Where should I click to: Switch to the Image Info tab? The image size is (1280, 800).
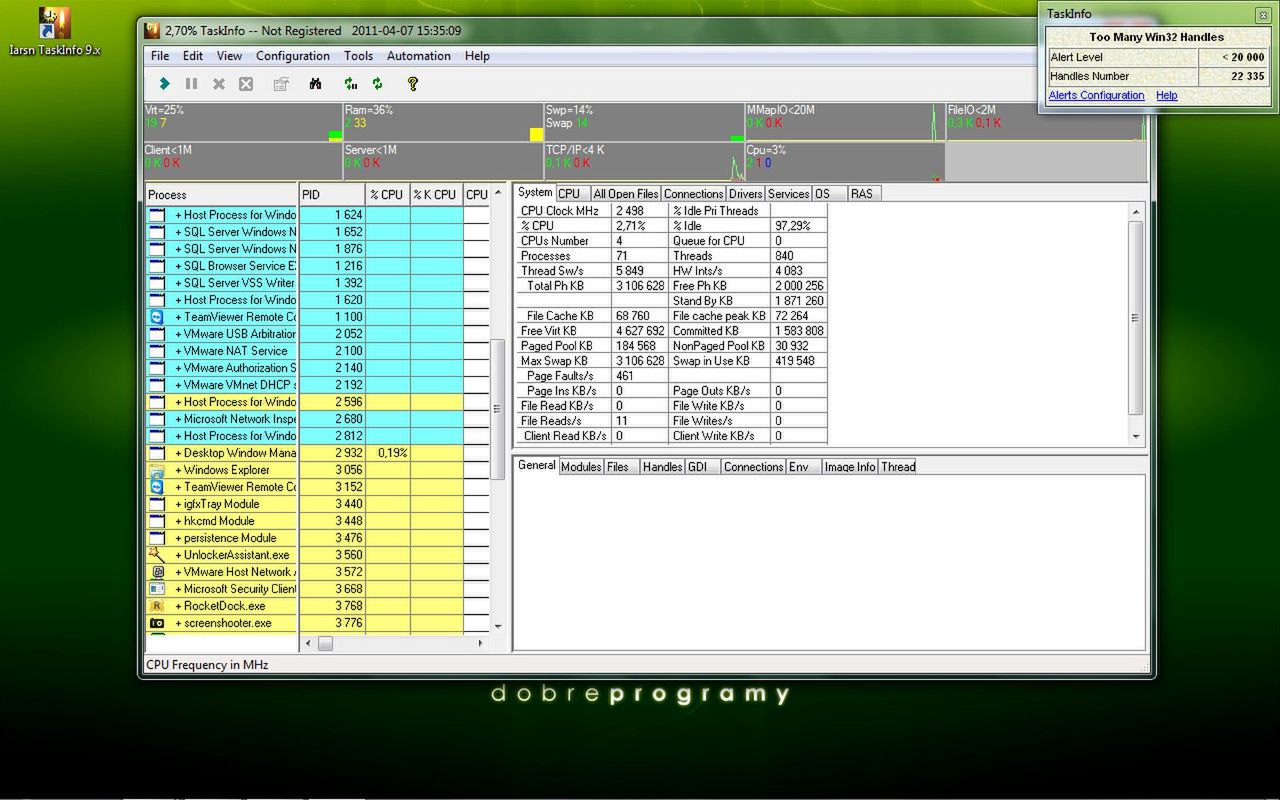pos(850,467)
